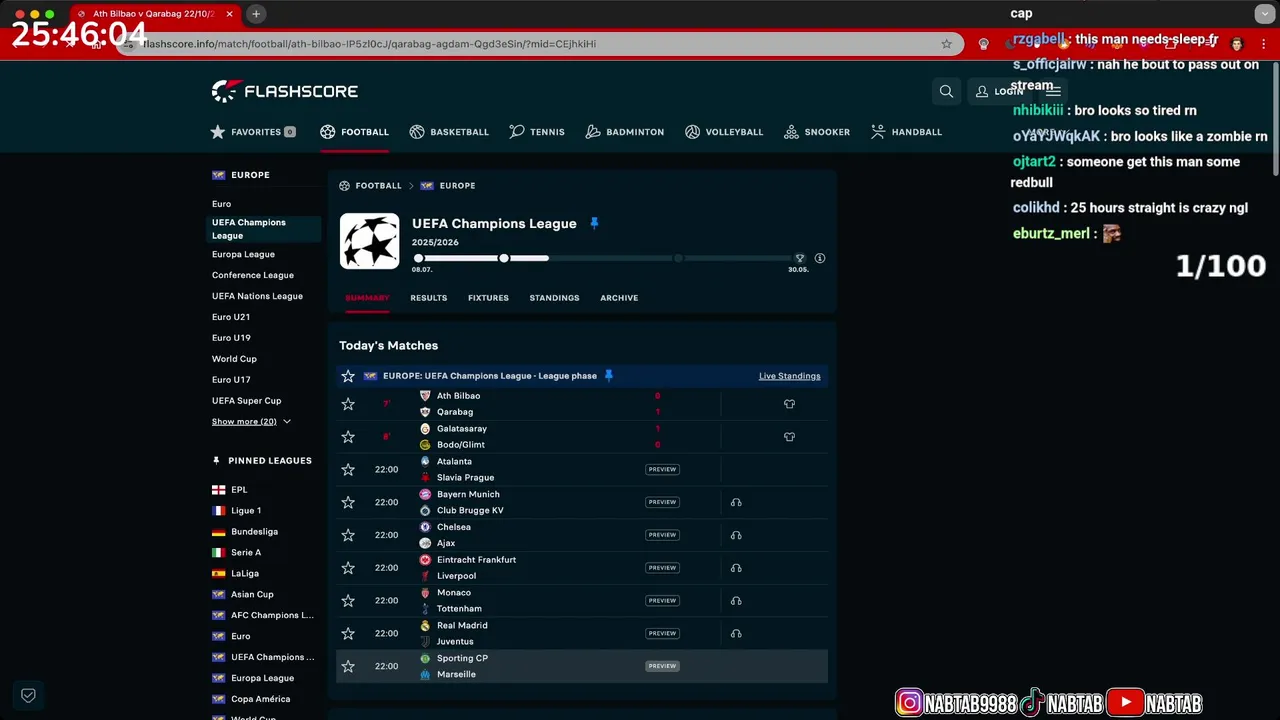Open the Archive tab
Screen dimensions: 1280x720
[x=619, y=298]
